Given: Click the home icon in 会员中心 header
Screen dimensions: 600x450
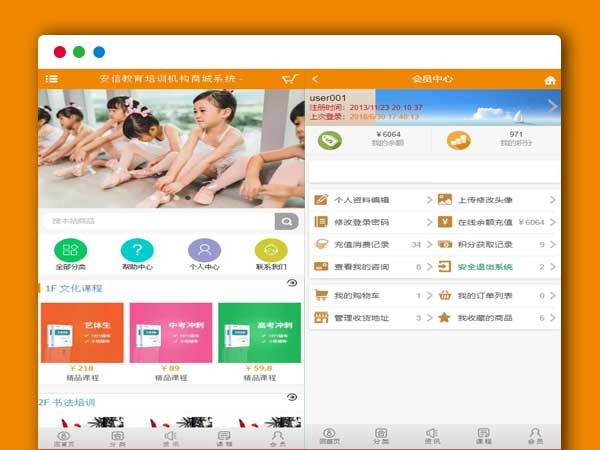Looking at the screenshot, I should pyautogui.click(x=549, y=80).
